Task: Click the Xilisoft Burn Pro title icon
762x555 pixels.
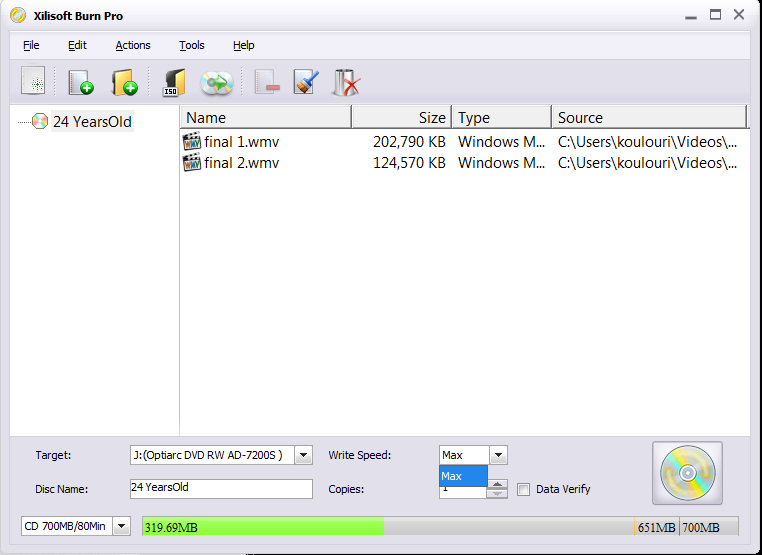Action: (18, 15)
